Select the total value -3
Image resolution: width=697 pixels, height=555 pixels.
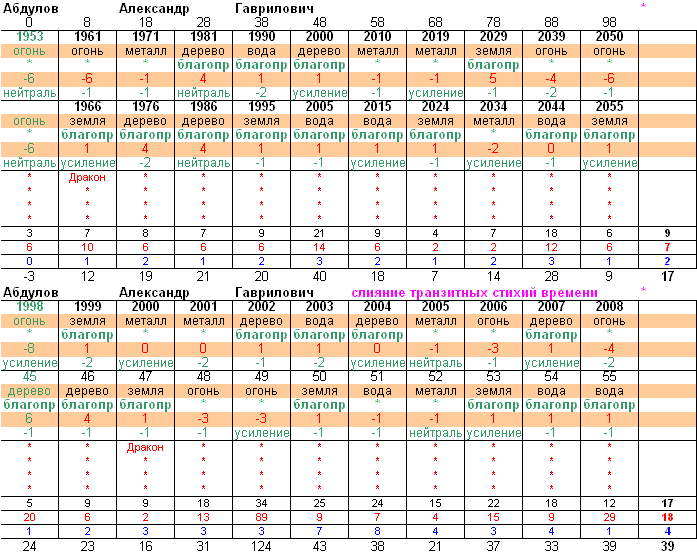(x=29, y=276)
